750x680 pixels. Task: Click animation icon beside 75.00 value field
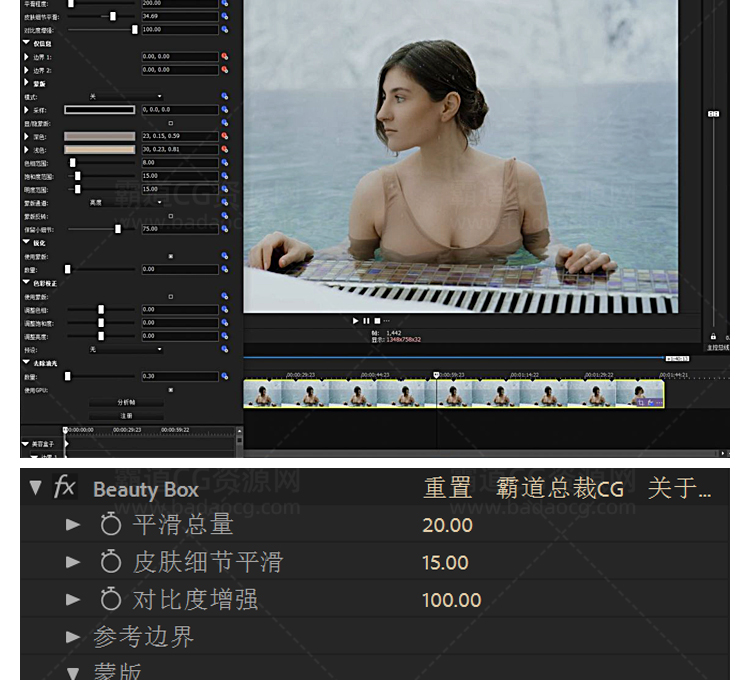[x=224, y=229]
